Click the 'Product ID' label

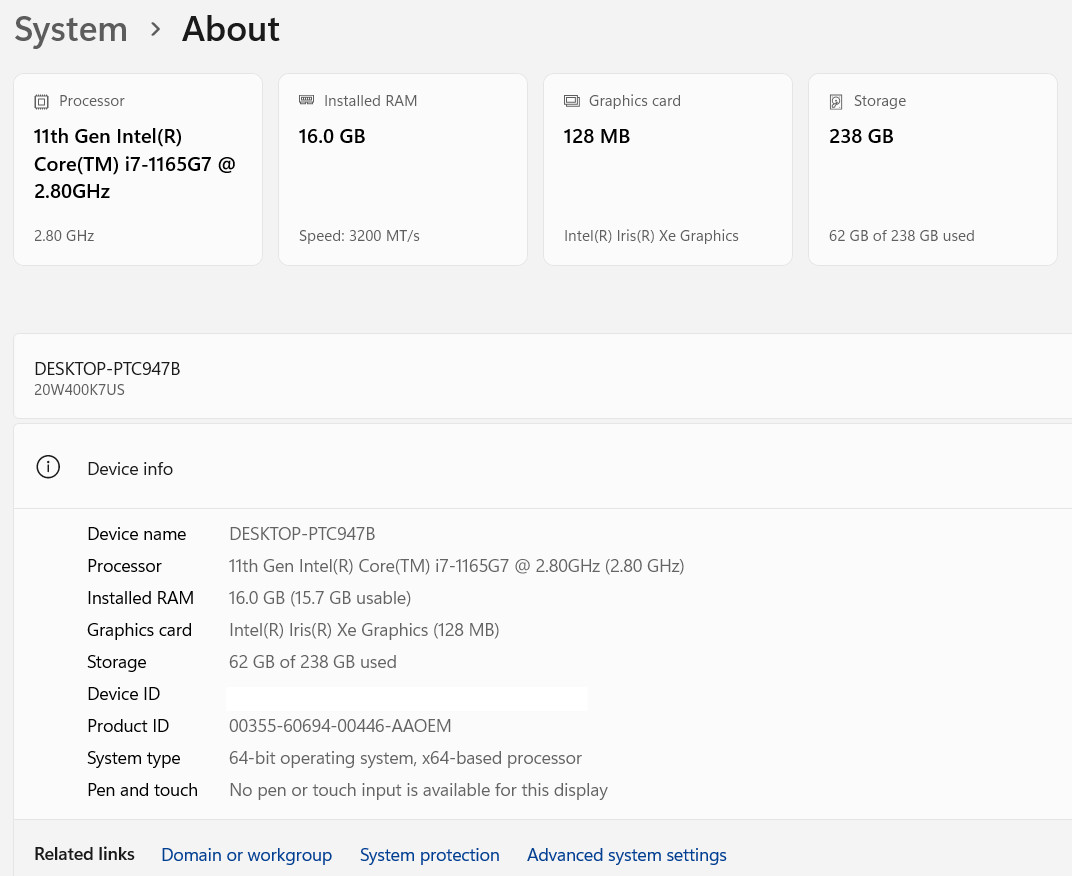(x=128, y=726)
